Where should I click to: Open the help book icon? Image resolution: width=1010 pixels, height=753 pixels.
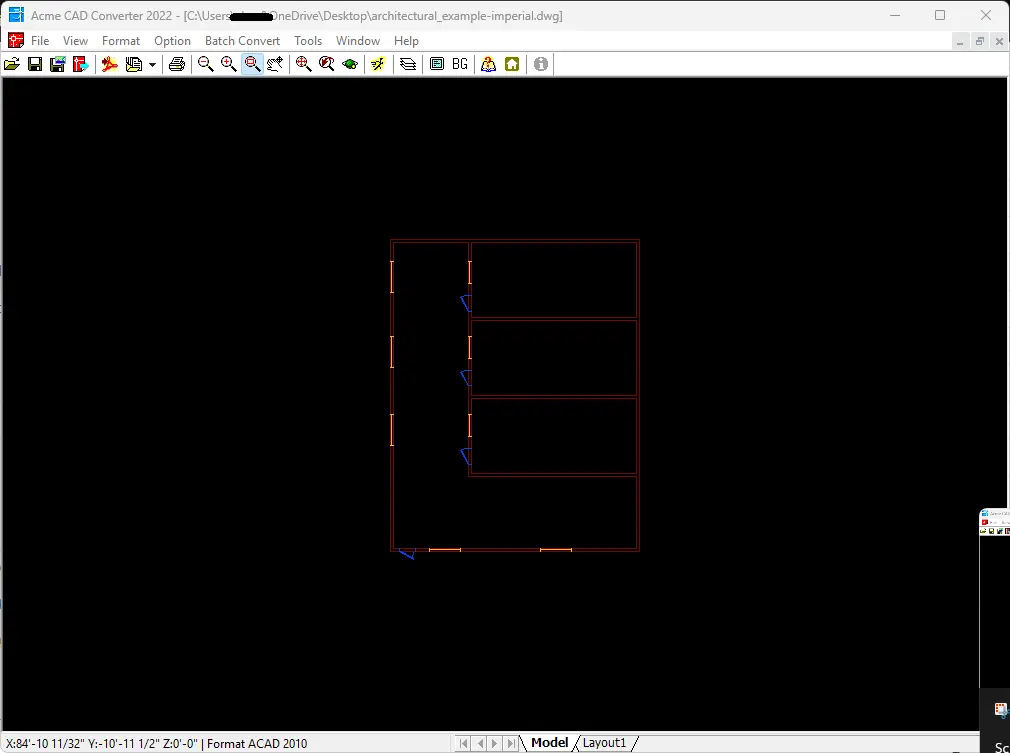point(488,64)
